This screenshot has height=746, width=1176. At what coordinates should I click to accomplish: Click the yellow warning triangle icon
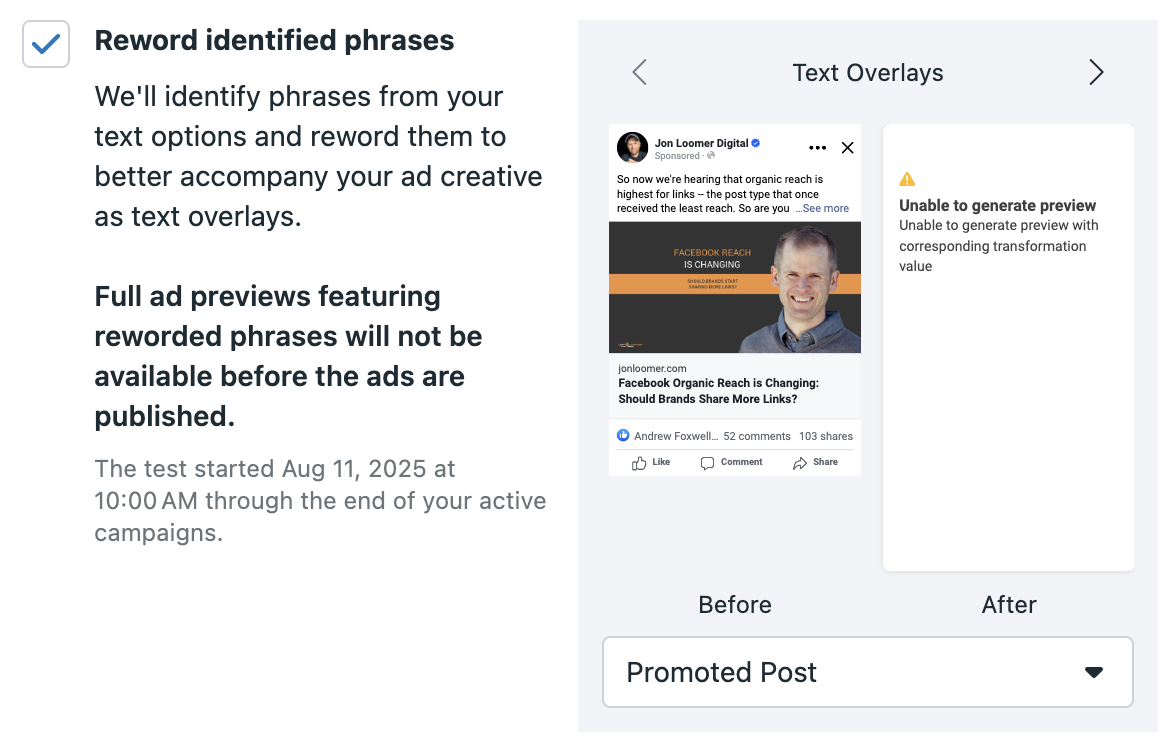point(908,179)
